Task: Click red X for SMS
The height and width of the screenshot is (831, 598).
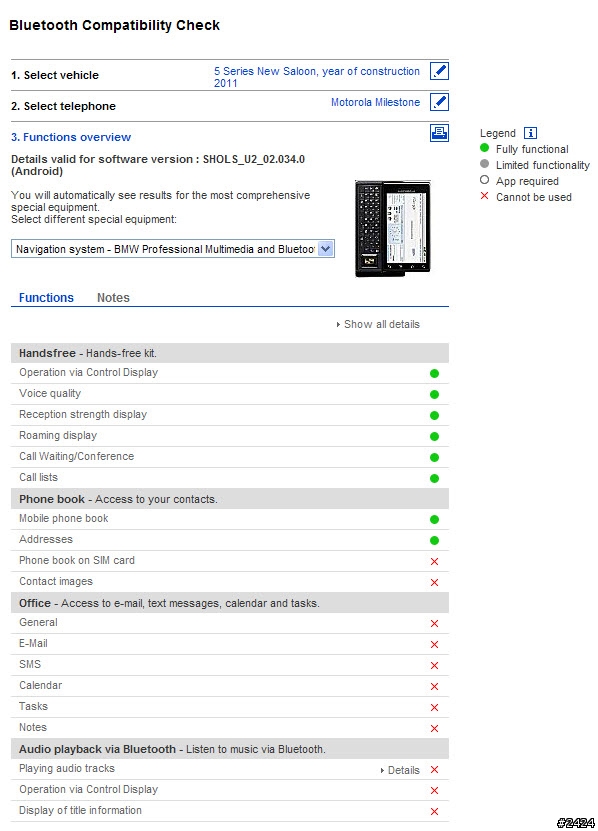Action: click(434, 665)
